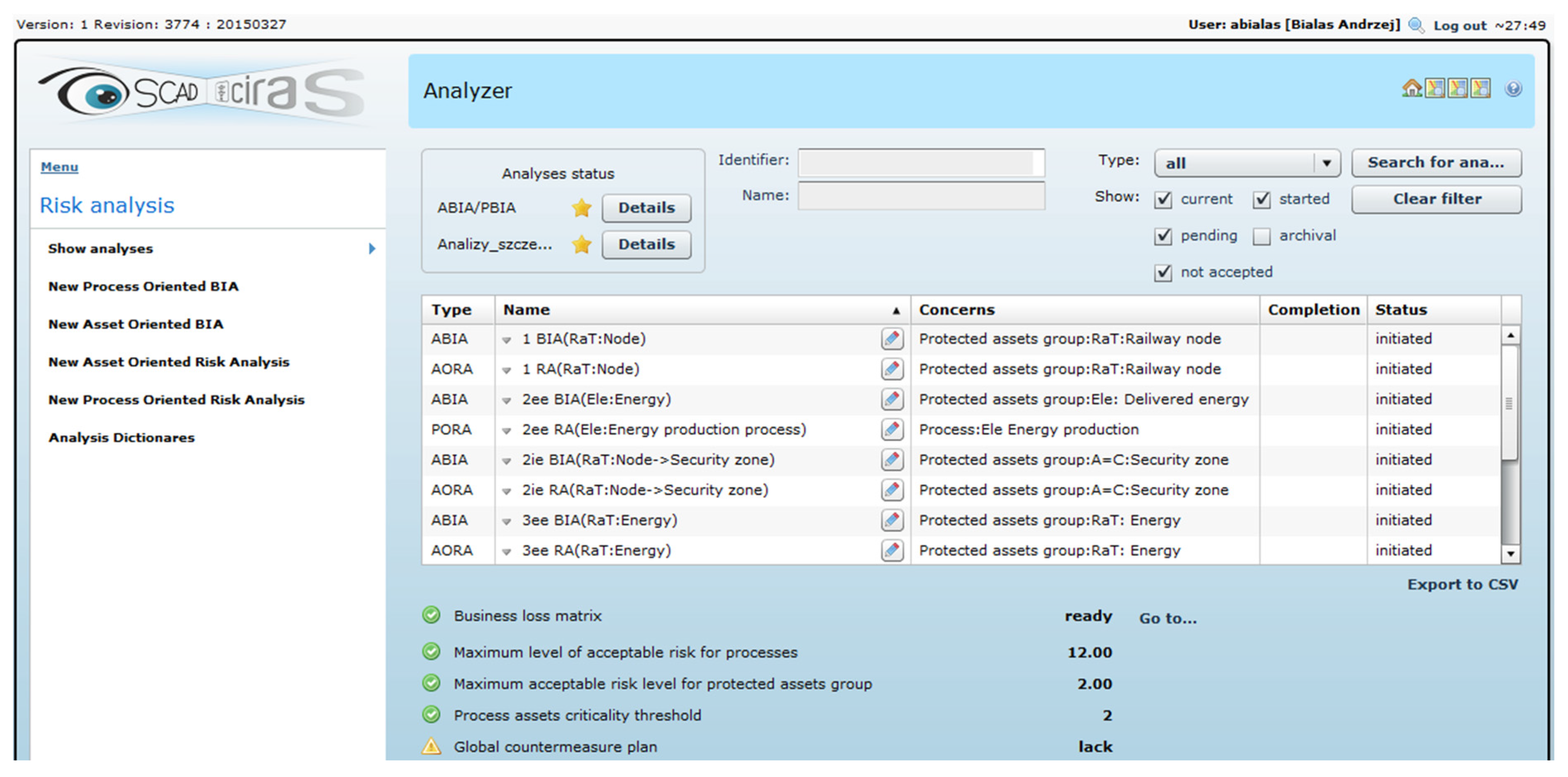Open 'New Asset Oriented BIA' menu item
1568x777 pixels.
[136, 324]
